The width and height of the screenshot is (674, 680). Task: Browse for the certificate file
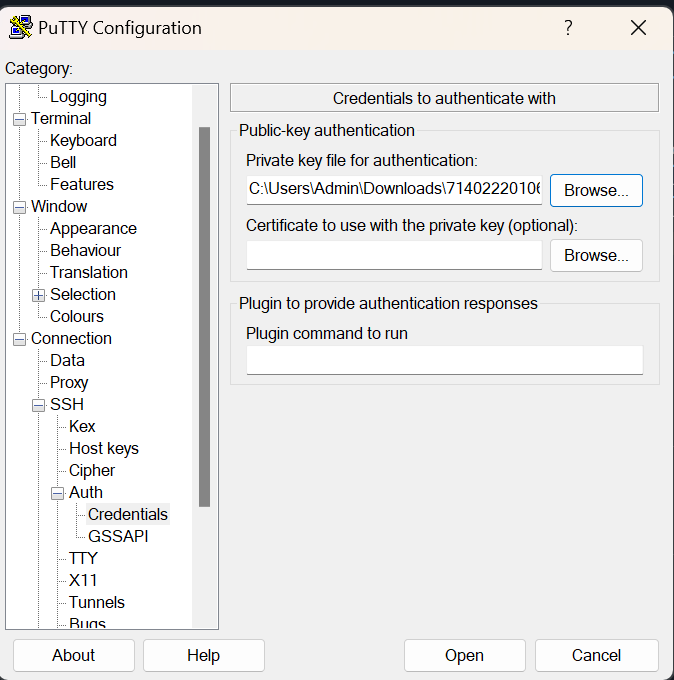[x=596, y=255]
